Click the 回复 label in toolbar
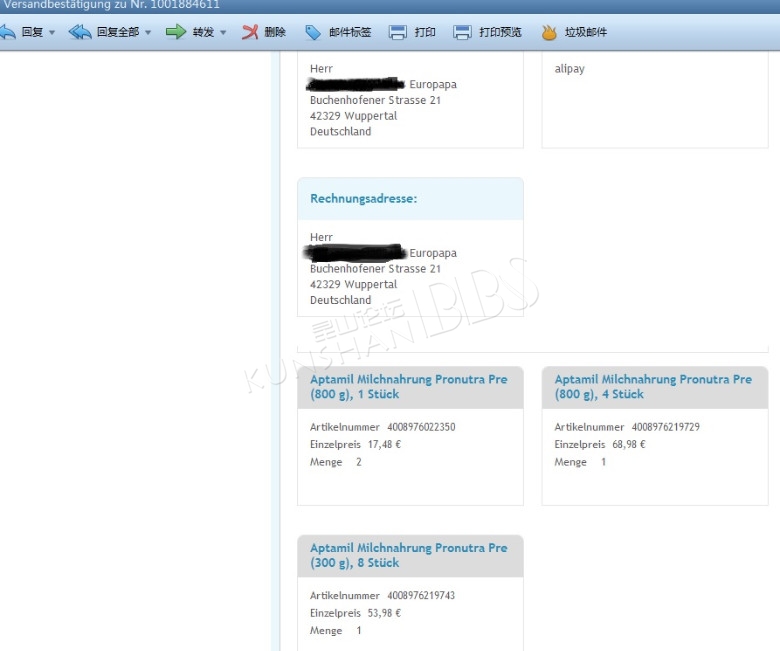 pyautogui.click(x=32, y=32)
